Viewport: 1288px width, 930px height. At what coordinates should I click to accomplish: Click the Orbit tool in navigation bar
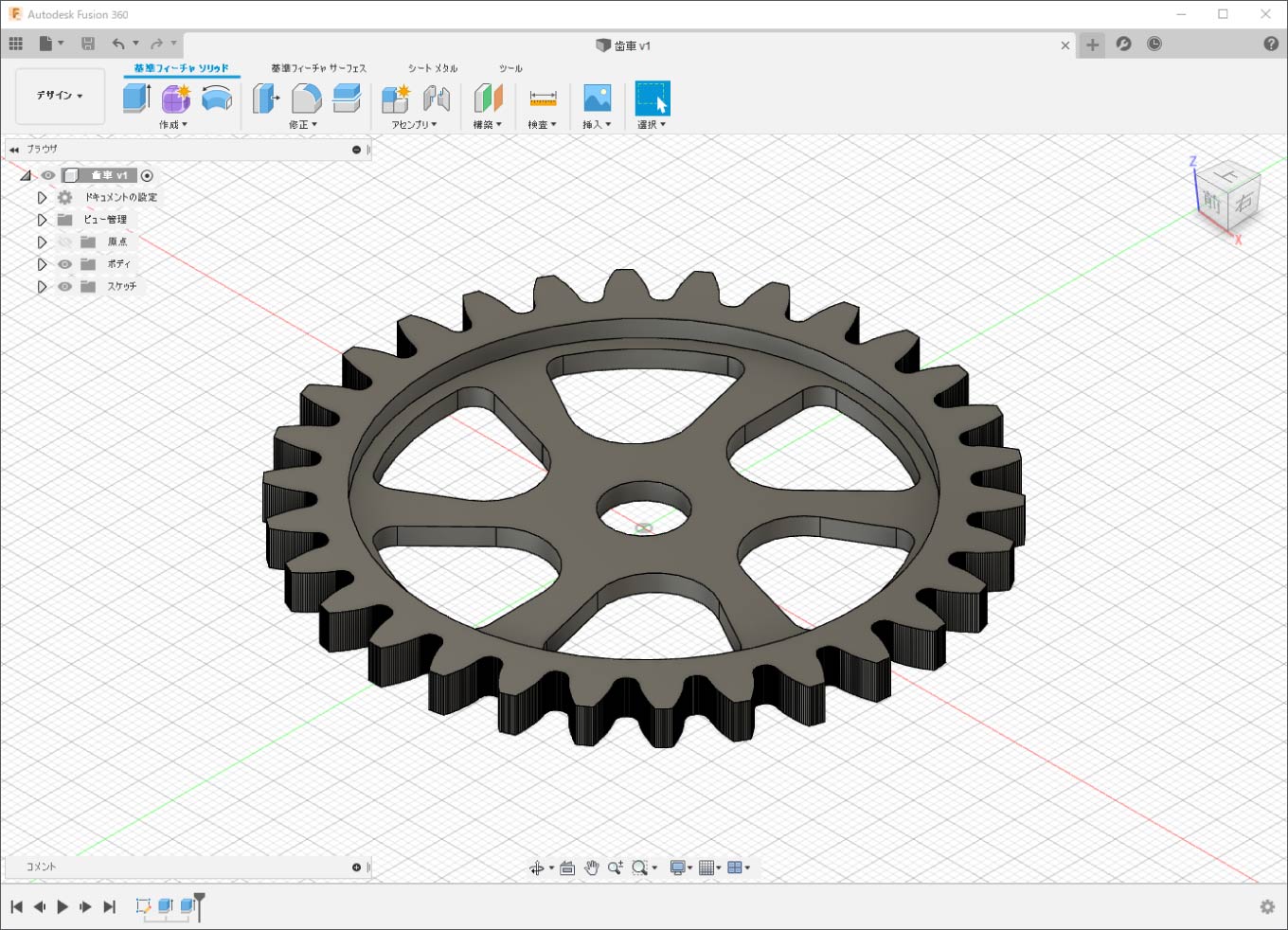pyautogui.click(x=537, y=867)
